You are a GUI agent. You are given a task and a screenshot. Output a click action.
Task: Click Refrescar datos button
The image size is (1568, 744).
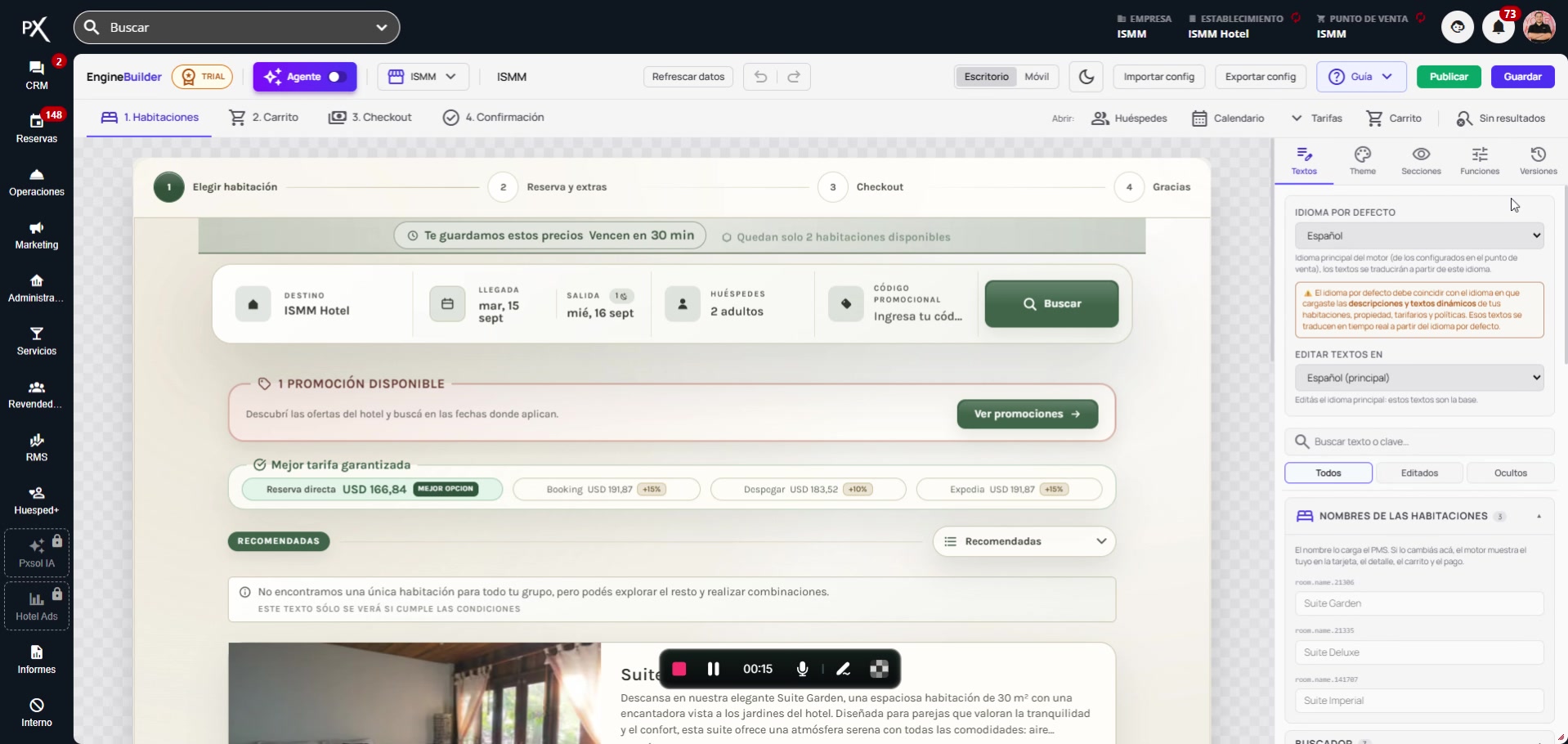pyautogui.click(x=688, y=77)
